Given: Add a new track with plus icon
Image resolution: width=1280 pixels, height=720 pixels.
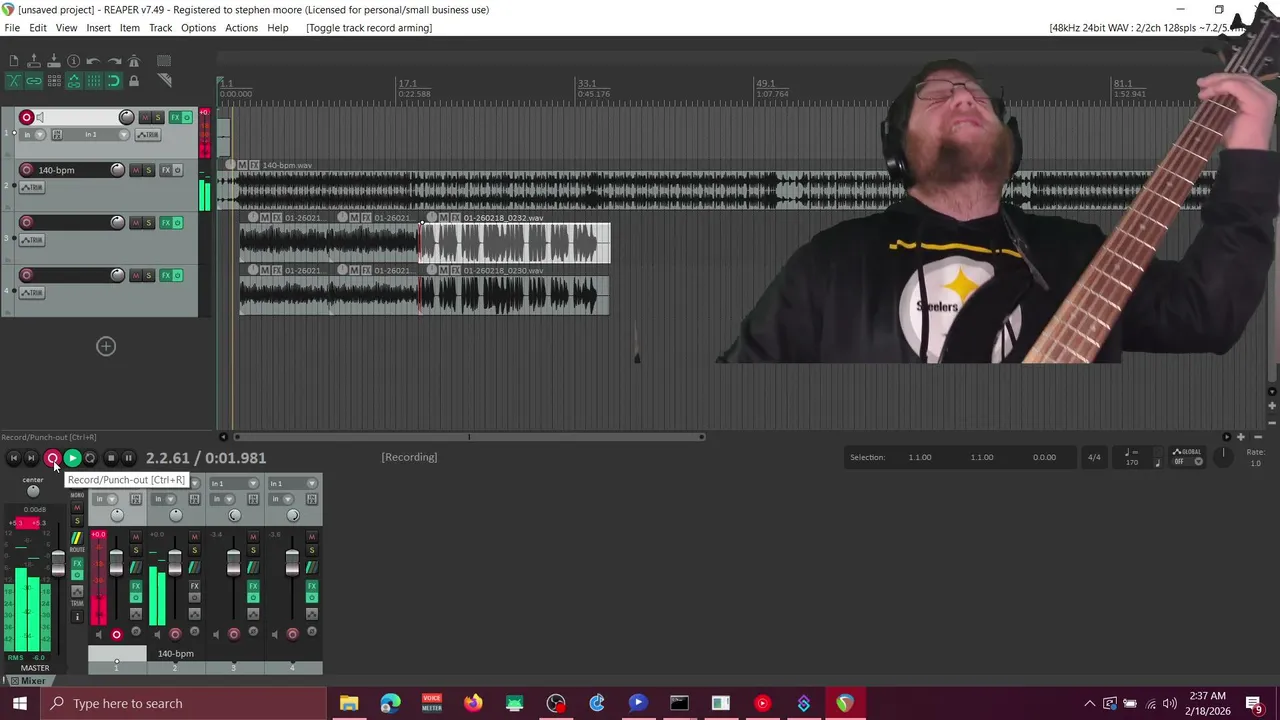Looking at the screenshot, I should click(106, 346).
